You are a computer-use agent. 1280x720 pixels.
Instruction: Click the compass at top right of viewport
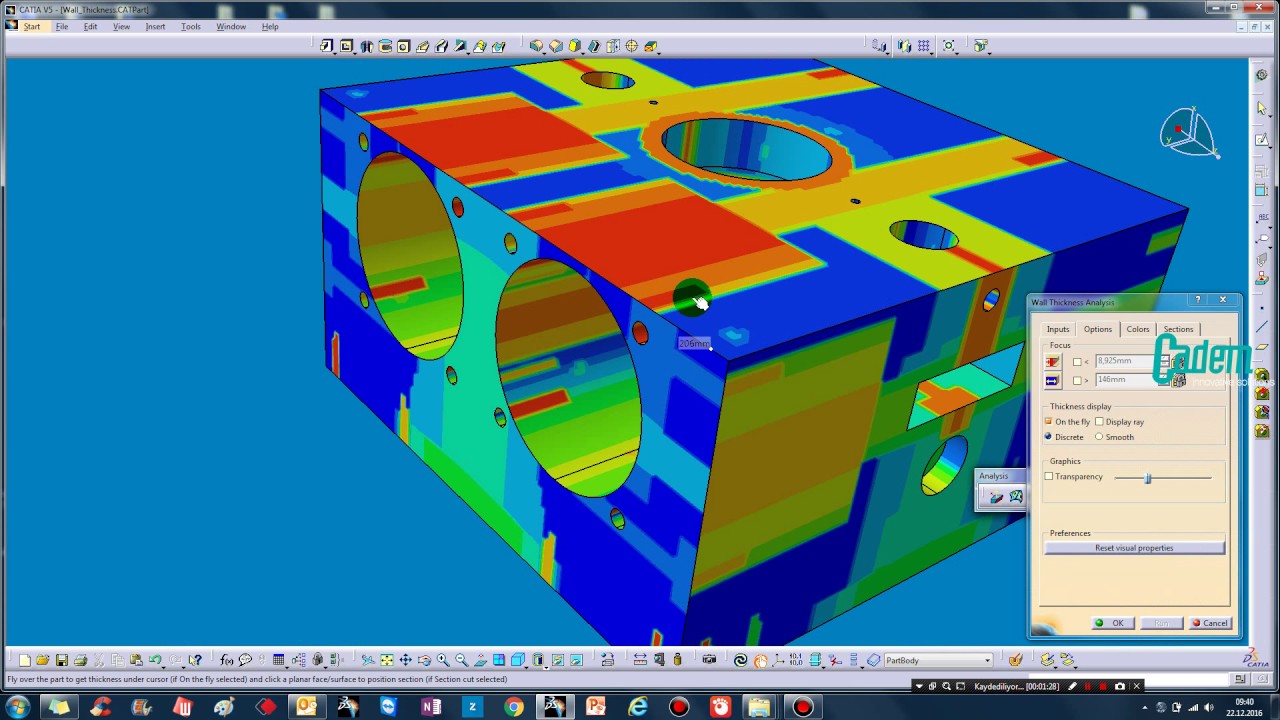pyautogui.click(x=1189, y=132)
